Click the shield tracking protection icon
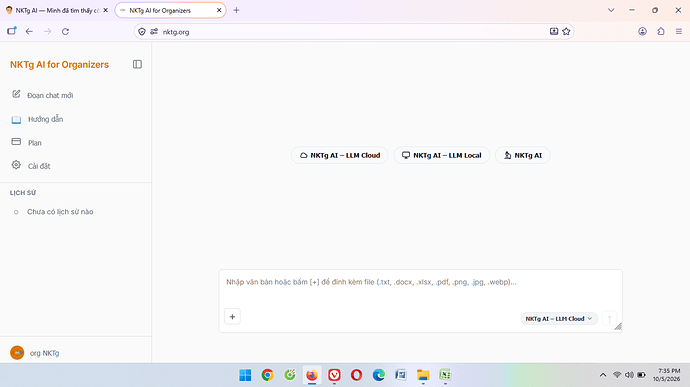Viewport: 690px width, 387px height. [142, 32]
